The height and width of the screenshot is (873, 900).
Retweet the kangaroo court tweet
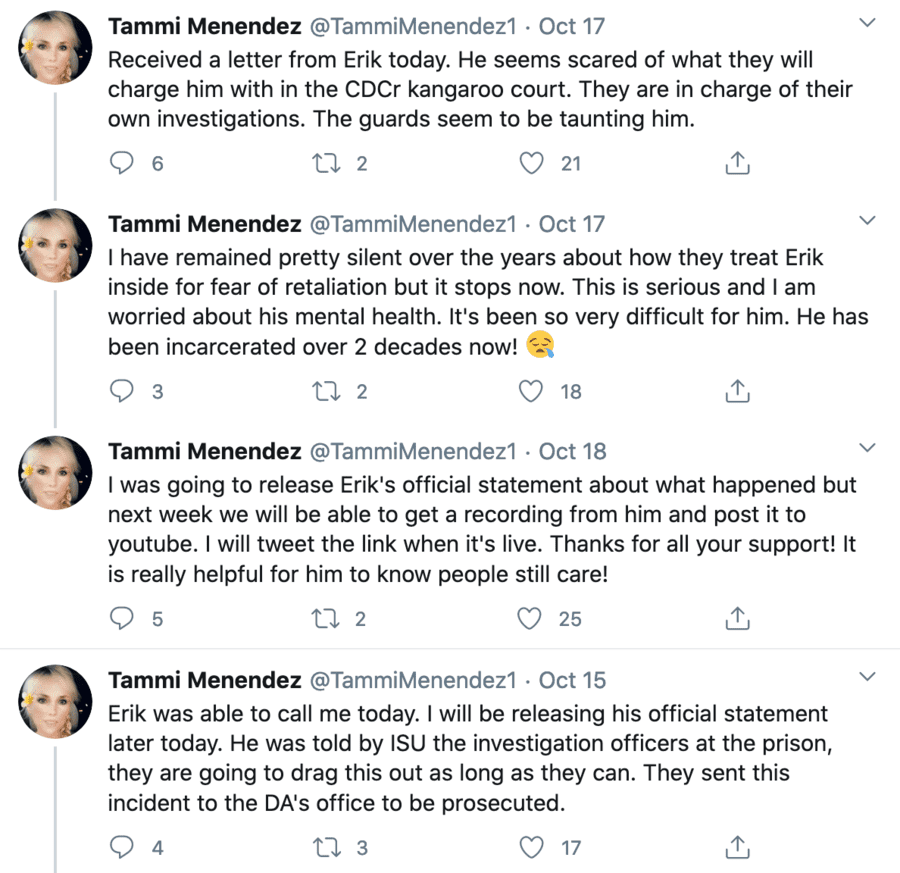(324, 163)
